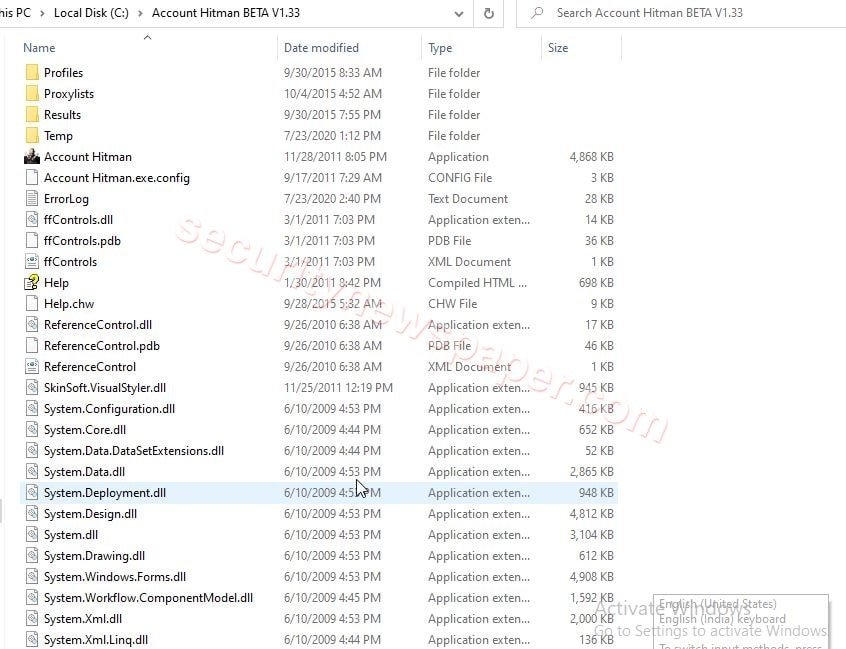Click the Compiled HTML type cell
Screen dimensions: 846x649
[x=477, y=283]
